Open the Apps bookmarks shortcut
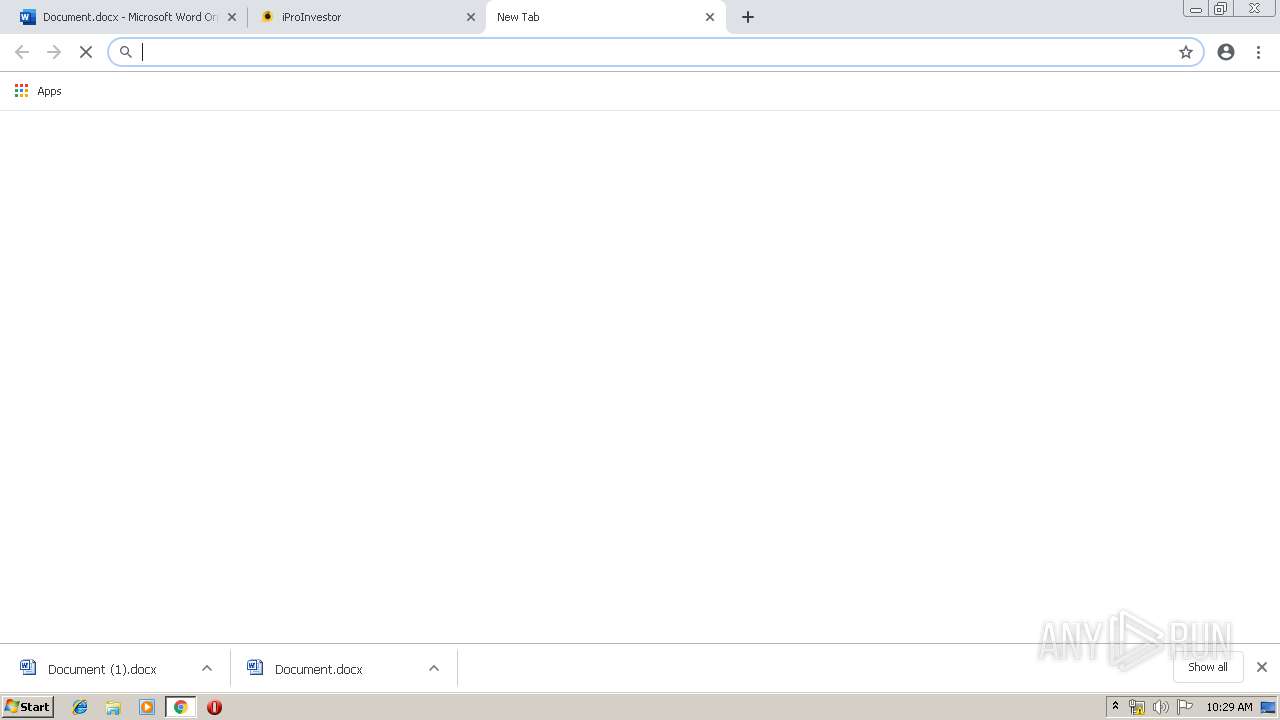1280x720 pixels. (38, 91)
